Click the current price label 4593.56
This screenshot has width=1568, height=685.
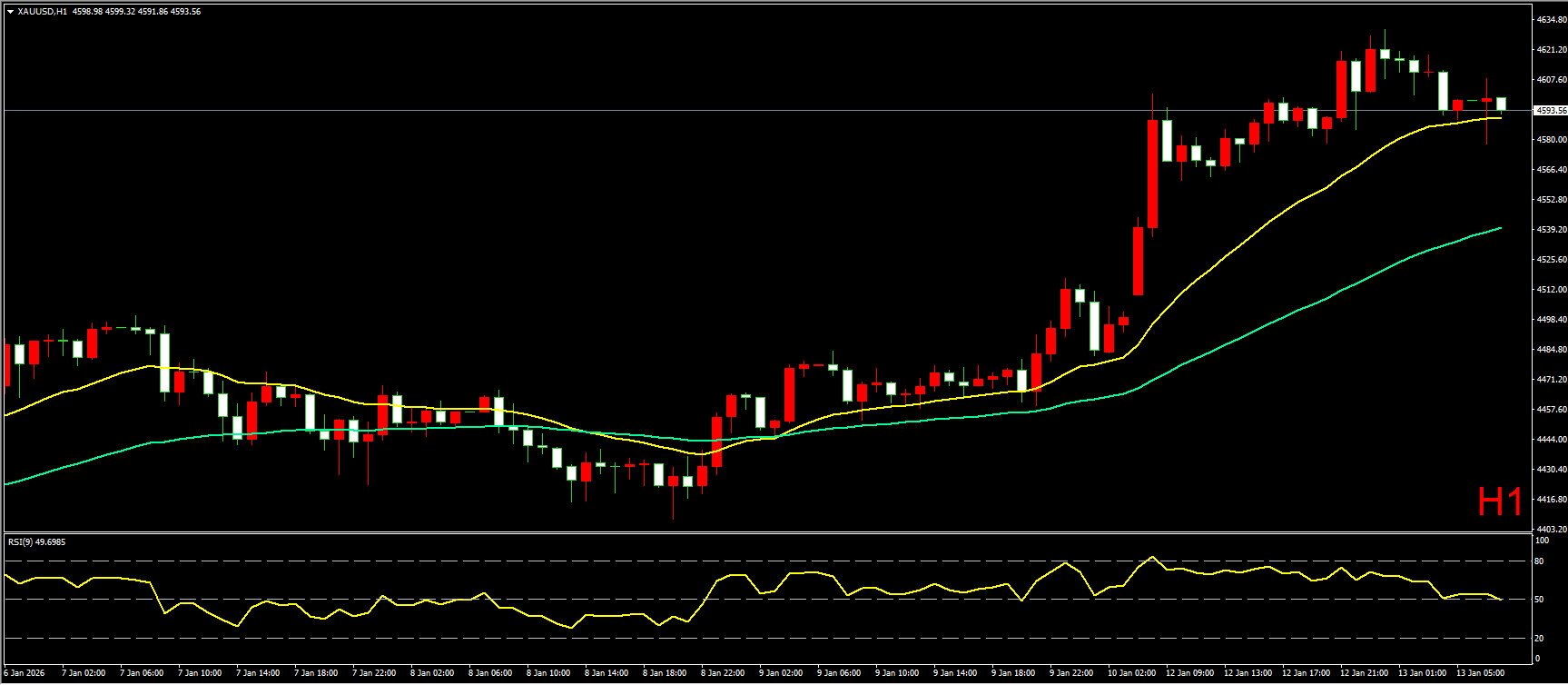[x=1550, y=111]
